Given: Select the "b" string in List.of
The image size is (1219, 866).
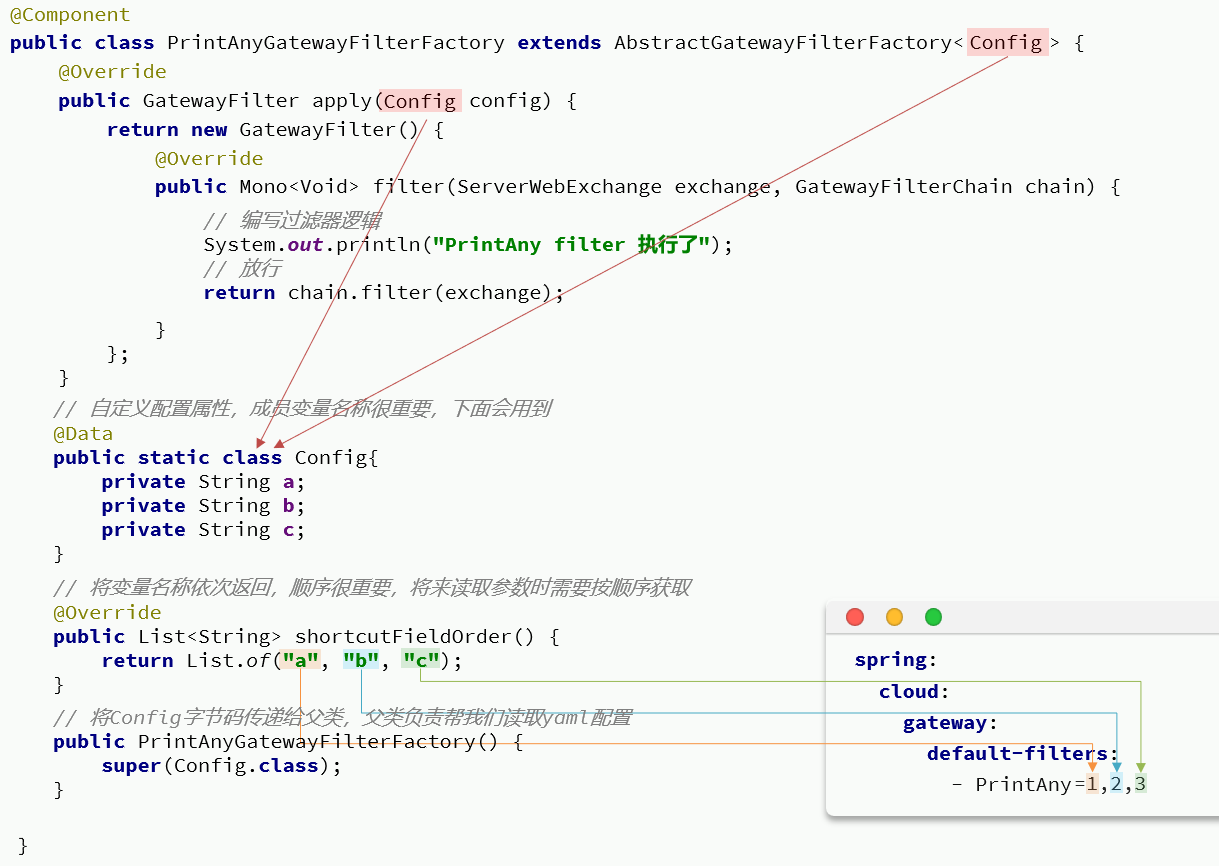Looking at the screenshot, I should [361, 661].
